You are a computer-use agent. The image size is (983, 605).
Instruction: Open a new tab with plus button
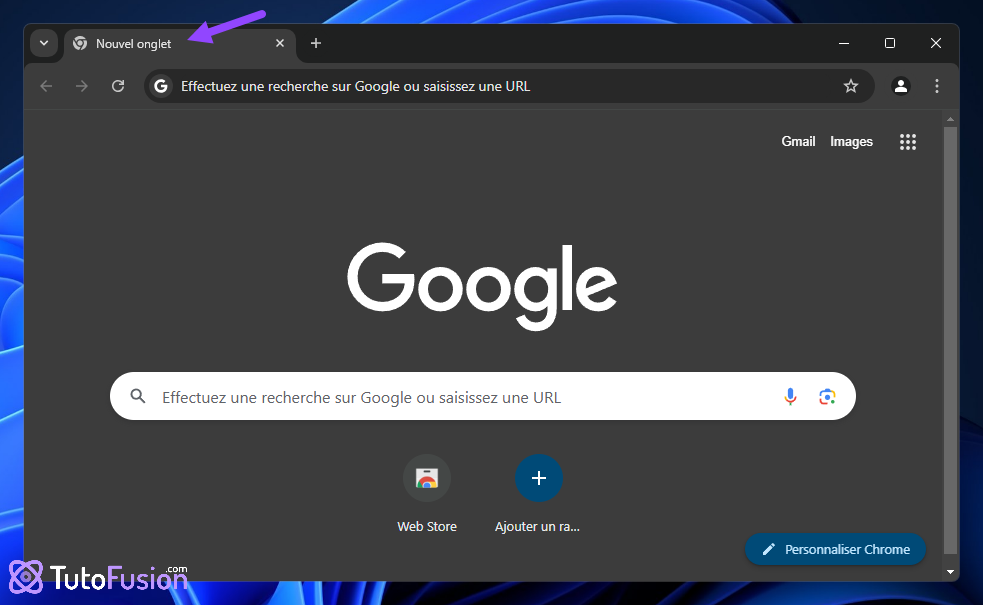pyautogui.click(x=316, y=43)
